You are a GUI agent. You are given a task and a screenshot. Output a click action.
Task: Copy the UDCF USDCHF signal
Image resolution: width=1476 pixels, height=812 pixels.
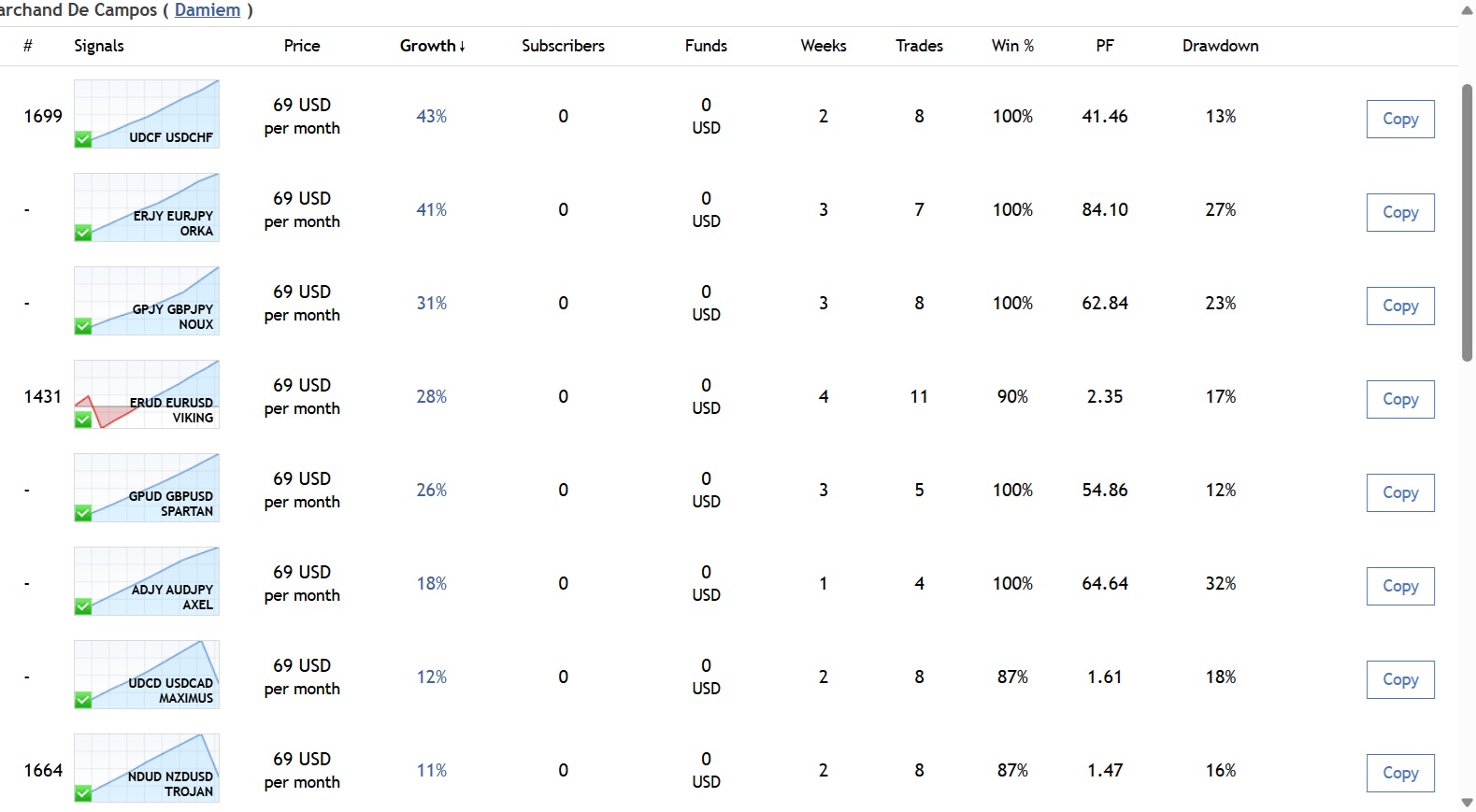[1399, 119]
